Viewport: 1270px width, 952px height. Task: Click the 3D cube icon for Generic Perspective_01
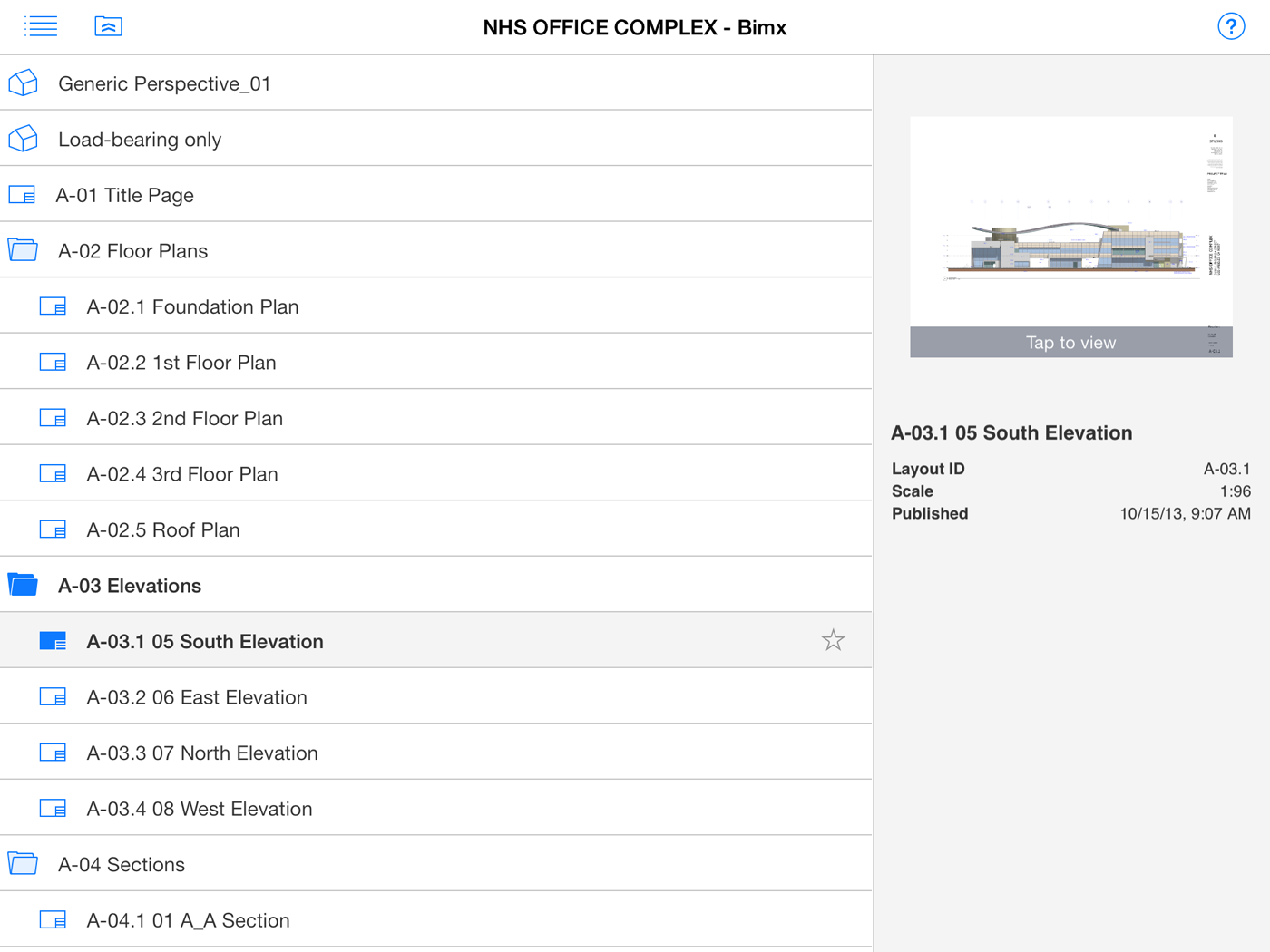tap(24, 83)
